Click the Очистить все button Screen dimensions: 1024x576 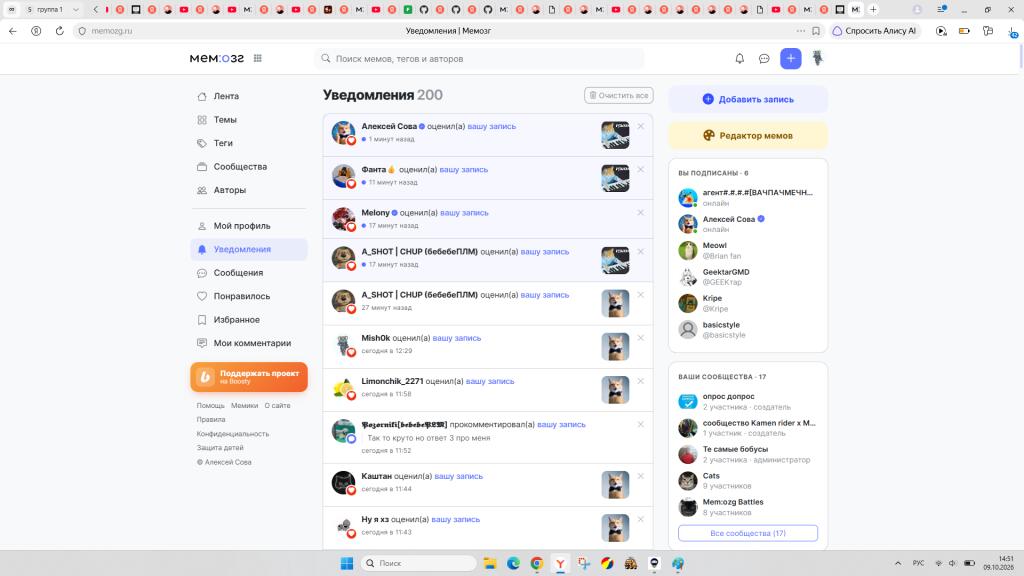pyautogui.click(x=618, y=95)
